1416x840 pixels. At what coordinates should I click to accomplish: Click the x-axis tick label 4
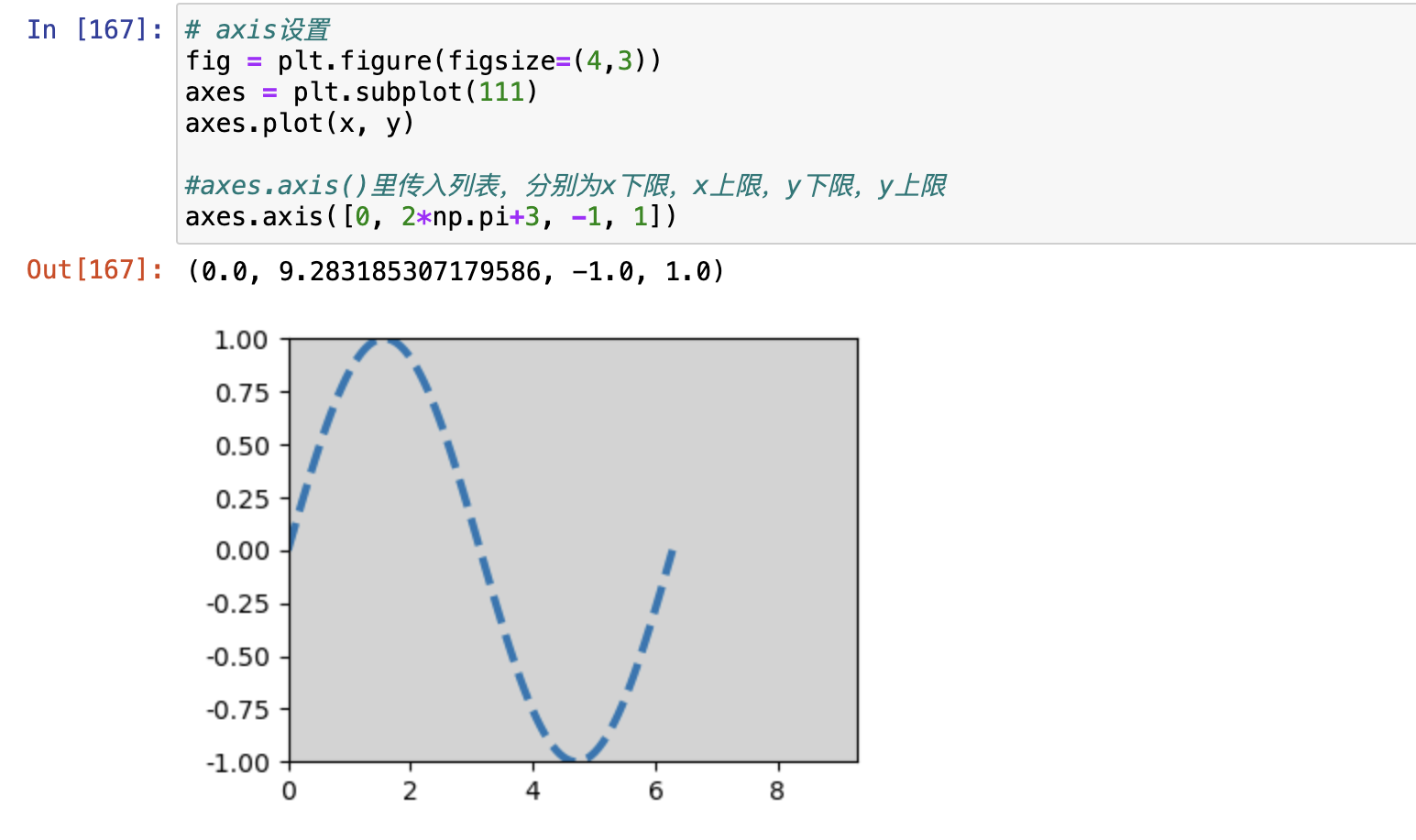(533, 791)
